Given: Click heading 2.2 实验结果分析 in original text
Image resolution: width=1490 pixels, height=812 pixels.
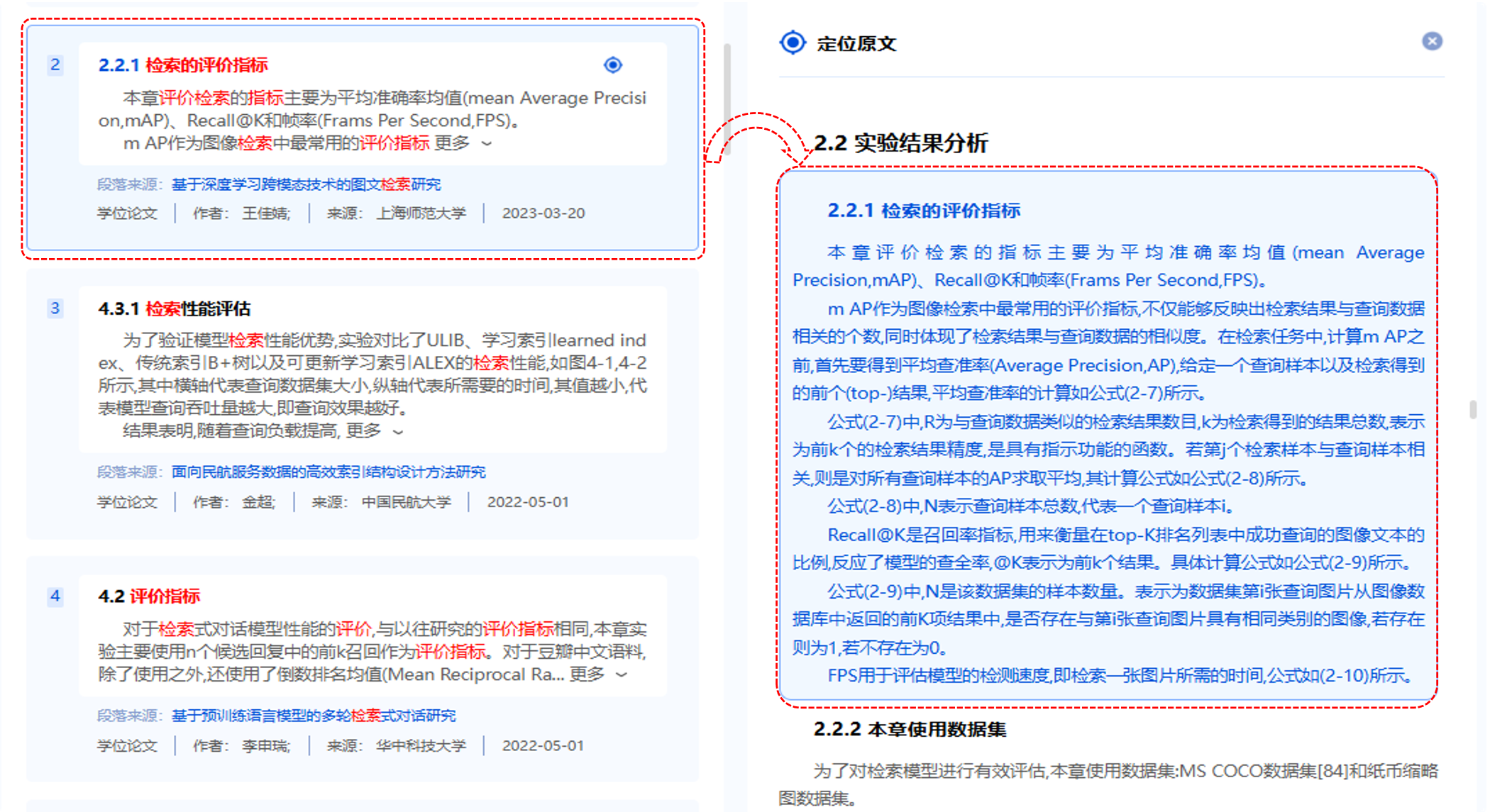Looking at the screenshot, I should (900, 143).
